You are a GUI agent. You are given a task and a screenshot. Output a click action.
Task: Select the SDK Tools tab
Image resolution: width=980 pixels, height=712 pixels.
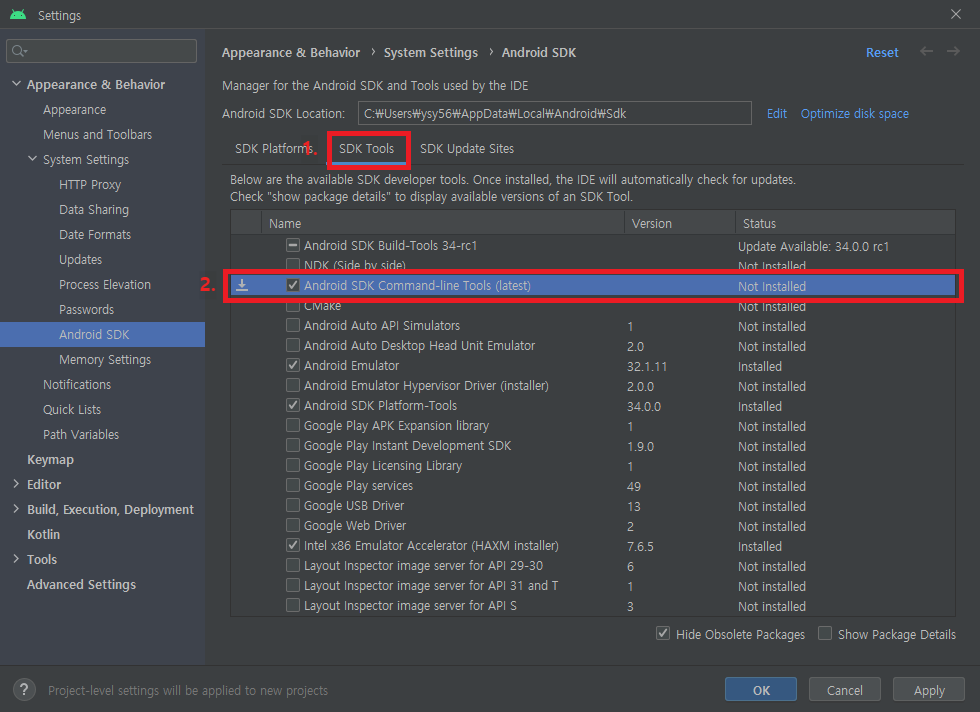pyautogui.click(x=367, y=149)
